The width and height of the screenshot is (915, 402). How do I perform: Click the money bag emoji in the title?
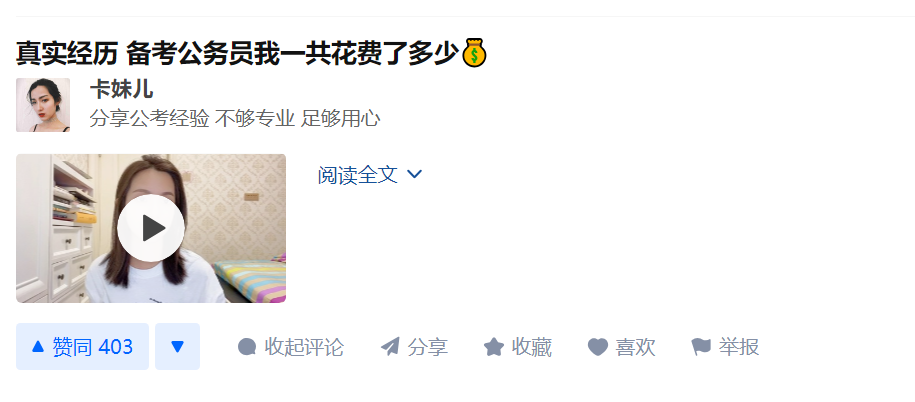coord(474,53)
